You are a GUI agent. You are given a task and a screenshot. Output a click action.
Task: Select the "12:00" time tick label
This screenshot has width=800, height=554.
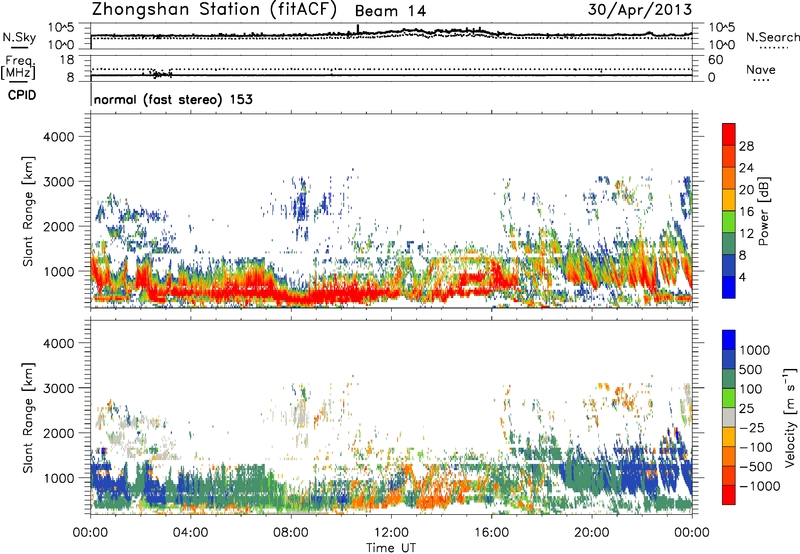[391, 533]
